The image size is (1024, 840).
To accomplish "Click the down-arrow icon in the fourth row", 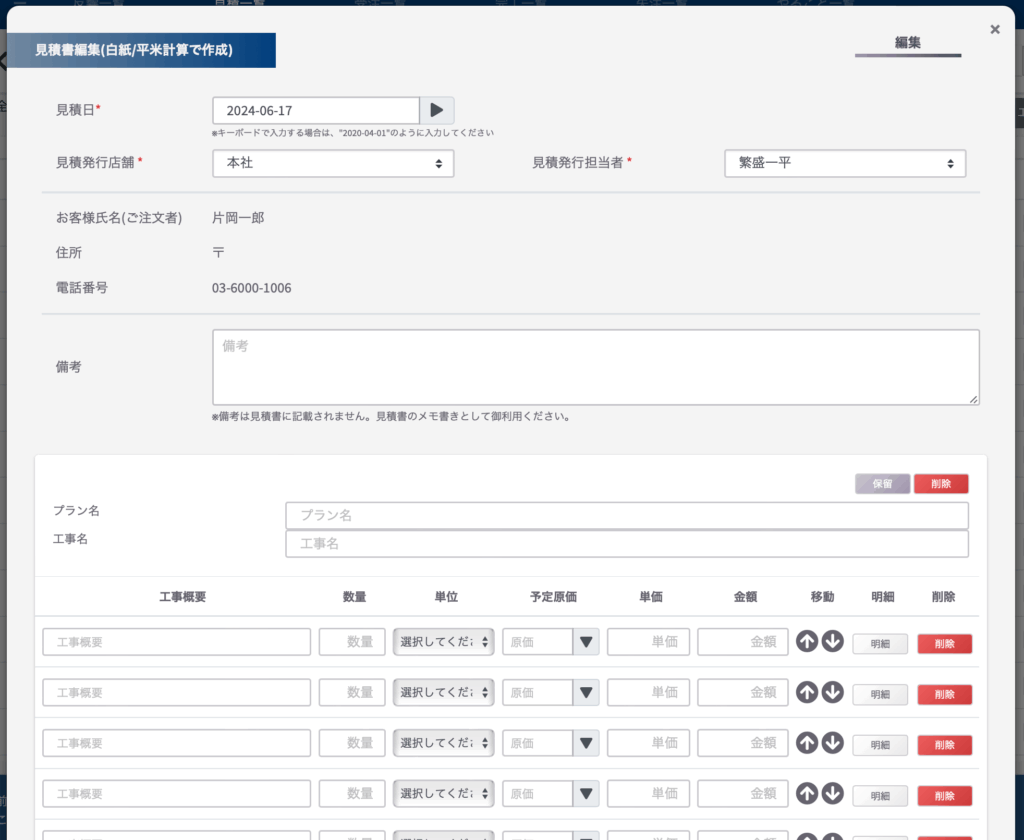I will pyautogui.click(x=832, y=794).
